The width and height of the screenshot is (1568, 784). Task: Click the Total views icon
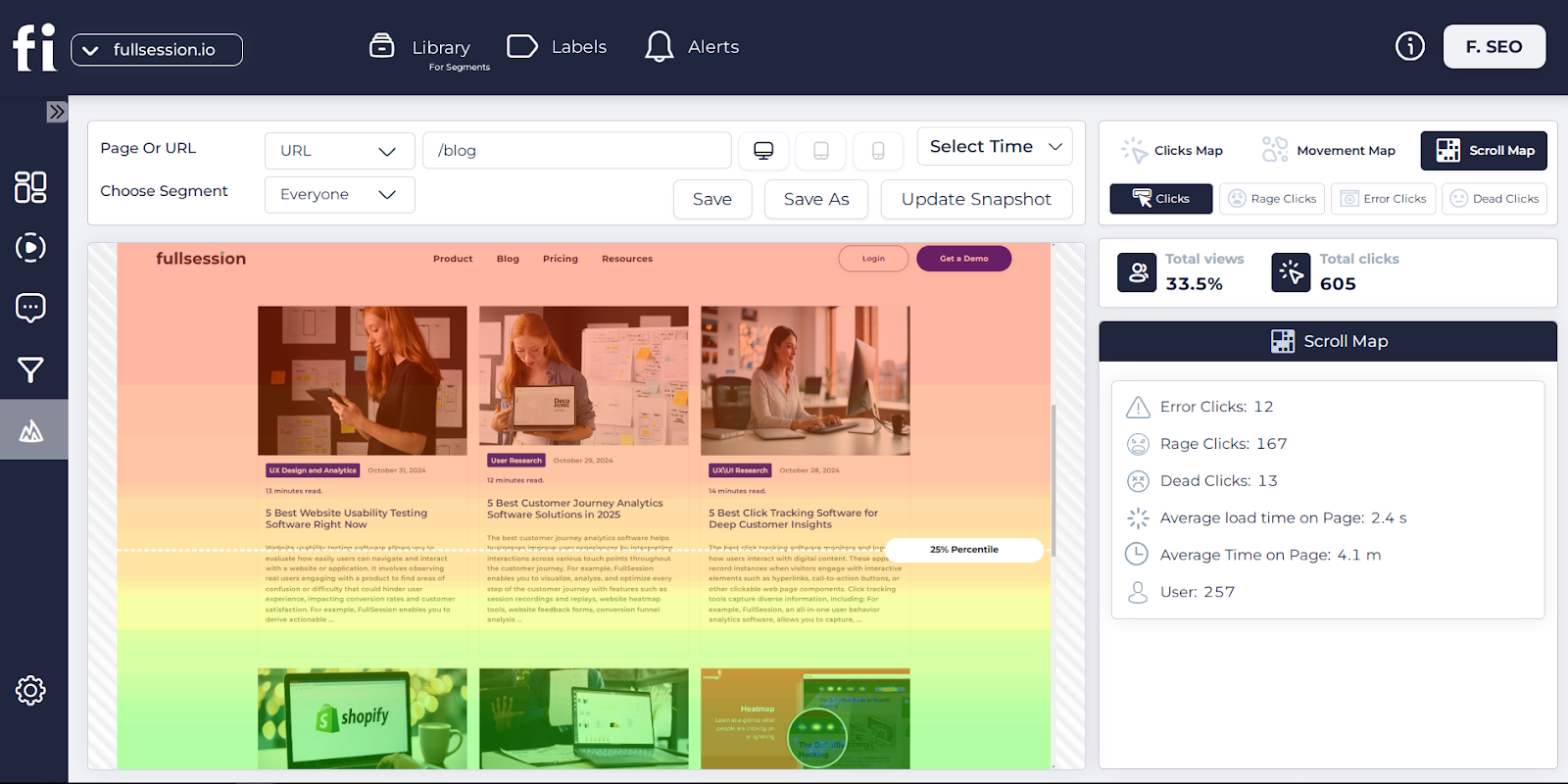coord(1137,272)
